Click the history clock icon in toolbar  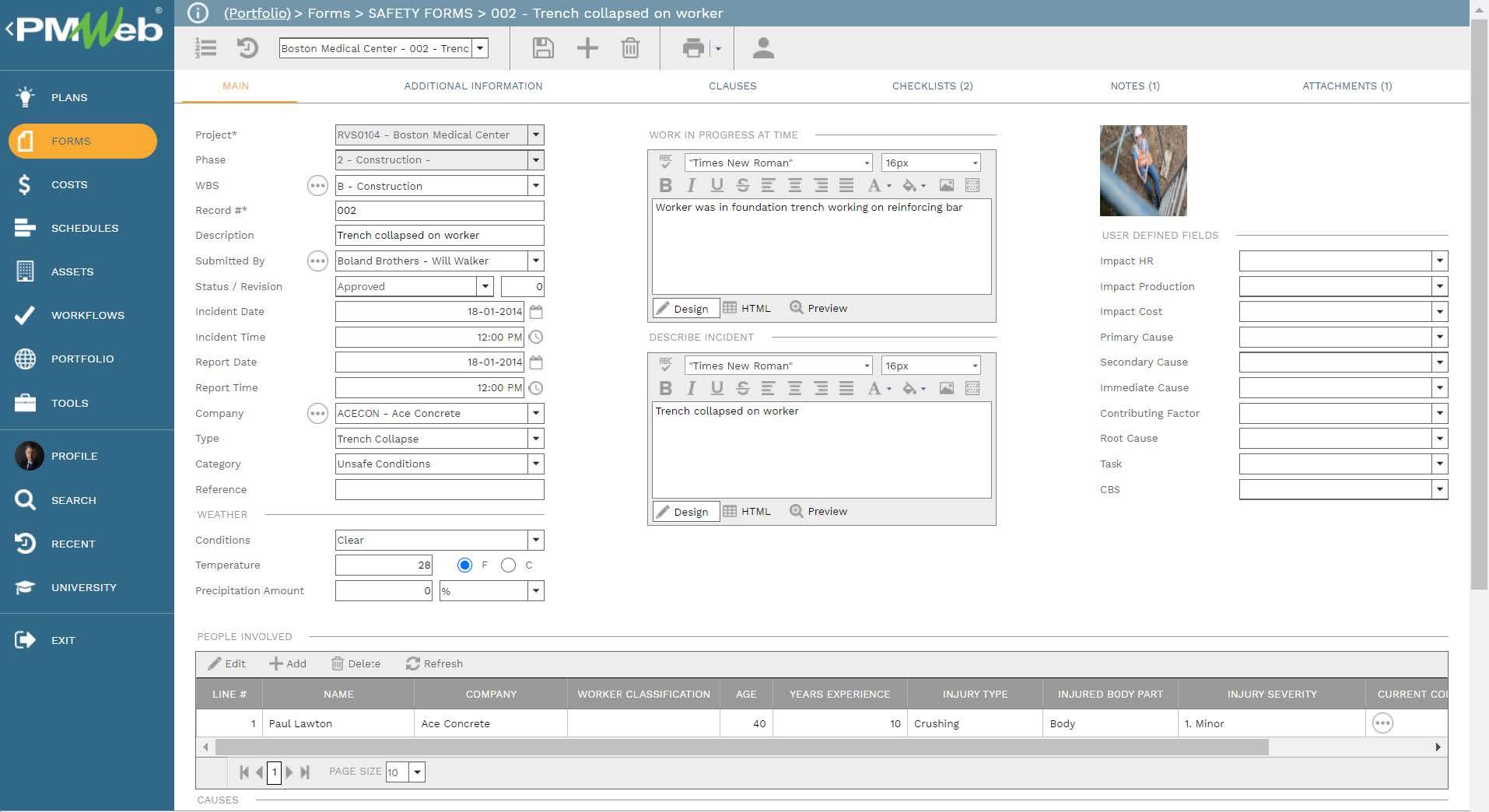247,48
